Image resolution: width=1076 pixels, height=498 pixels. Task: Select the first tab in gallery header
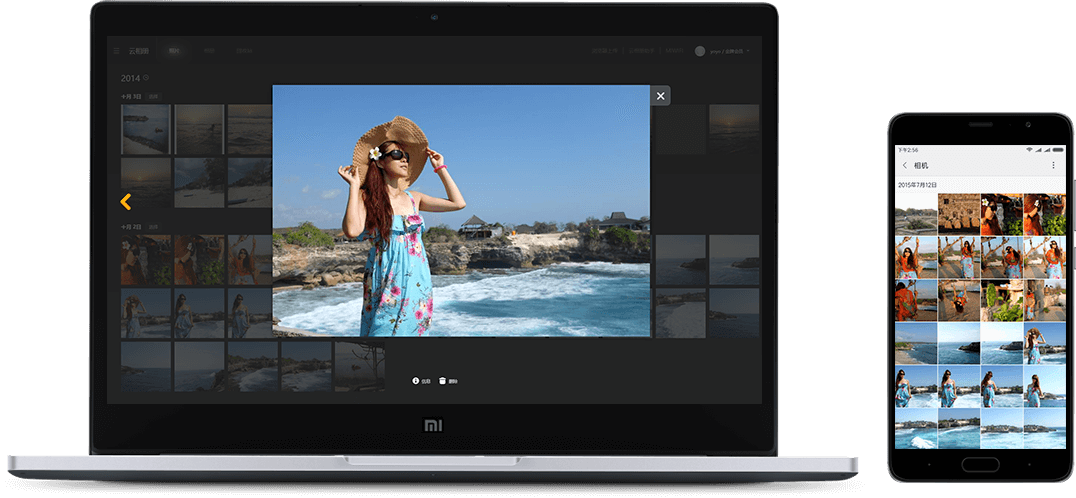pos(175,51)
